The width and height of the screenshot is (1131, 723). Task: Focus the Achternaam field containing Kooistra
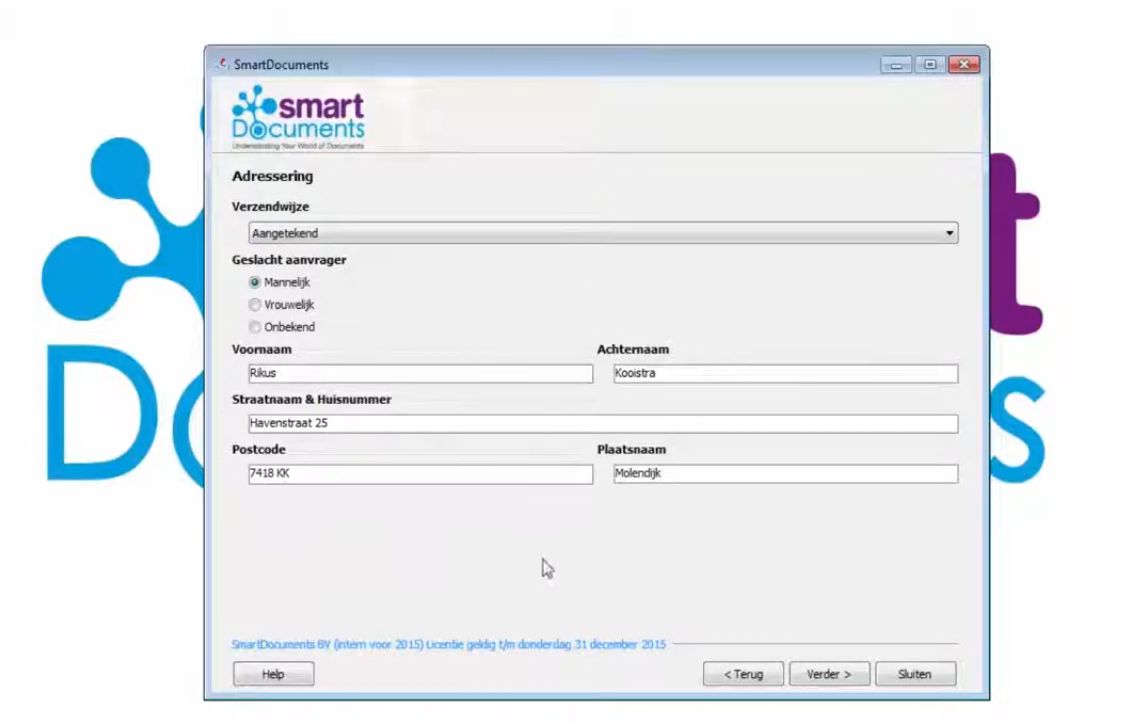click(x=785, y=373)
